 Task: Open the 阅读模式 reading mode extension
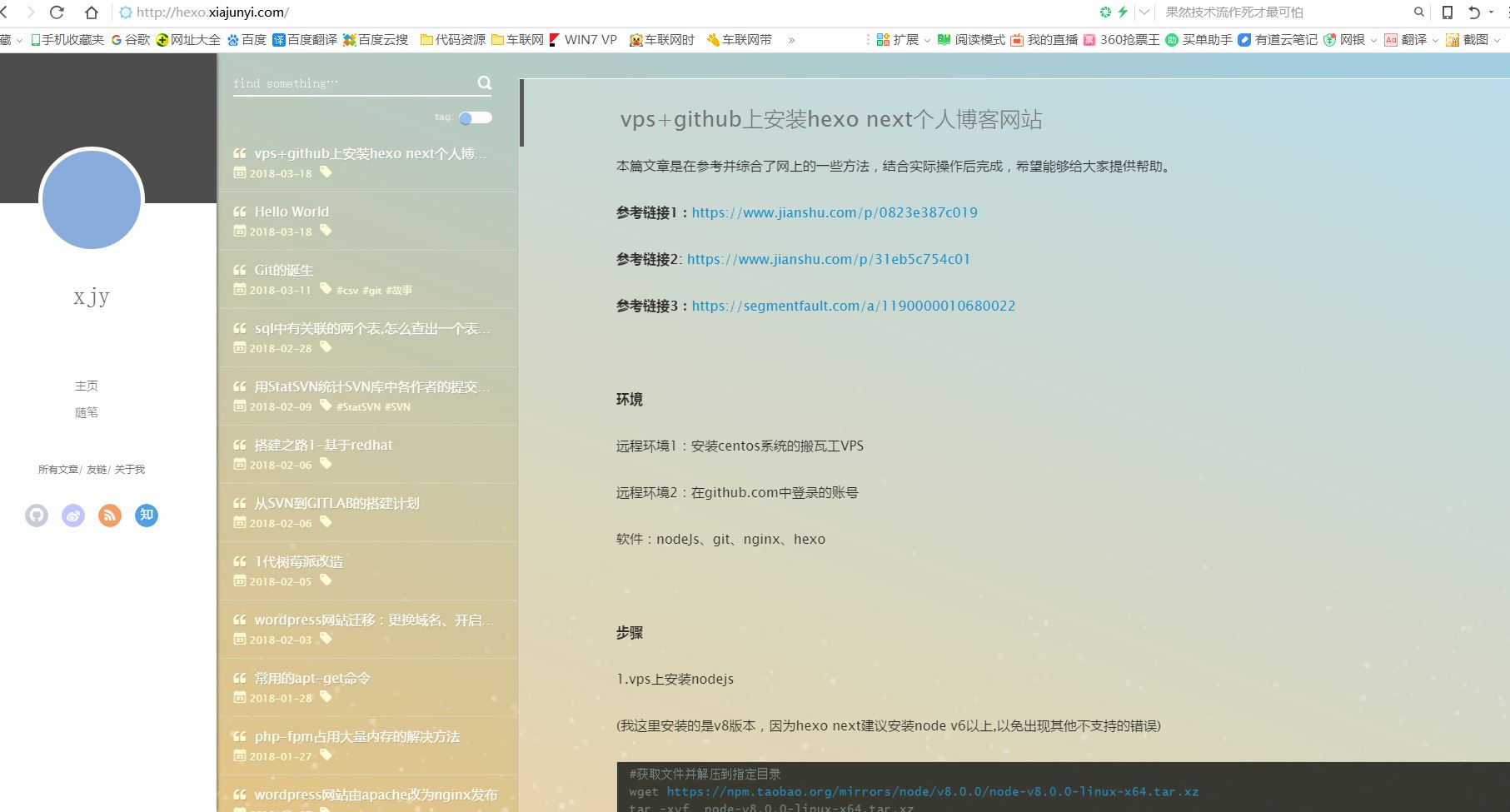coord(971,39)
